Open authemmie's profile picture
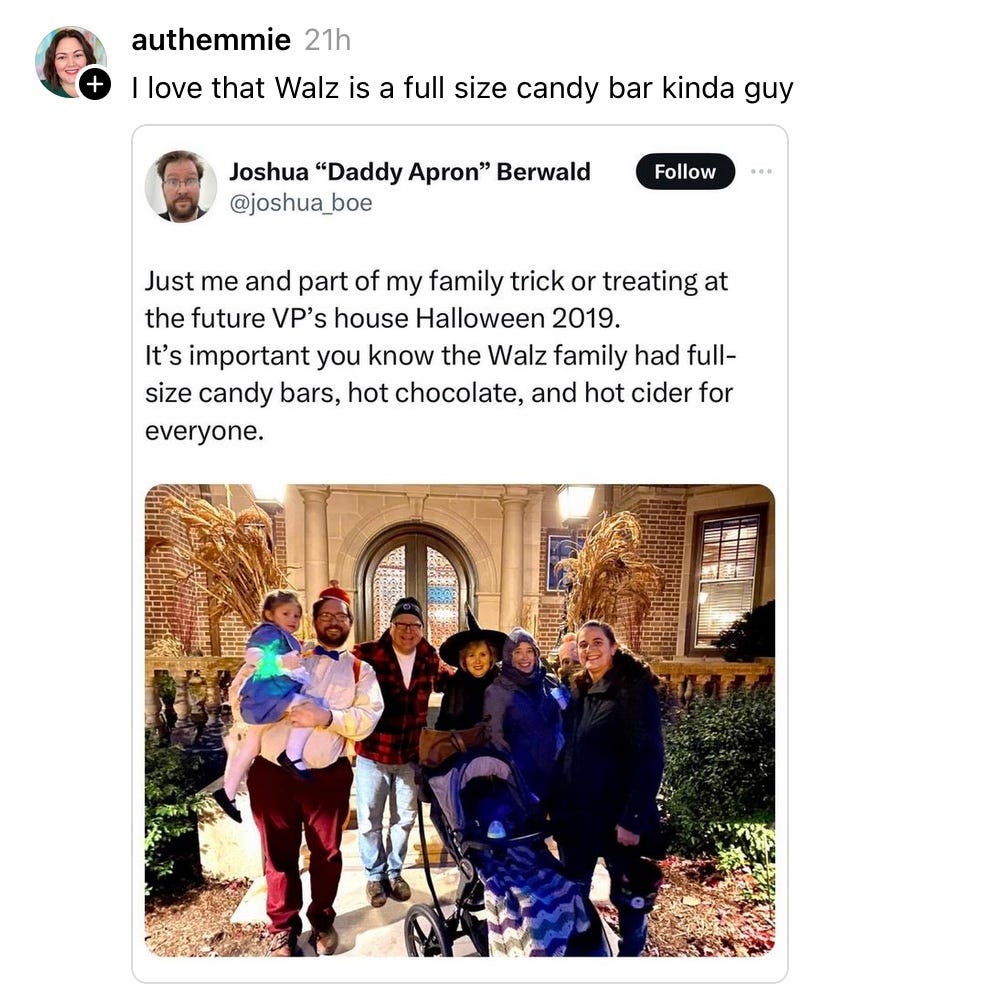This screenshot has width=988, height=1006. 70,62
